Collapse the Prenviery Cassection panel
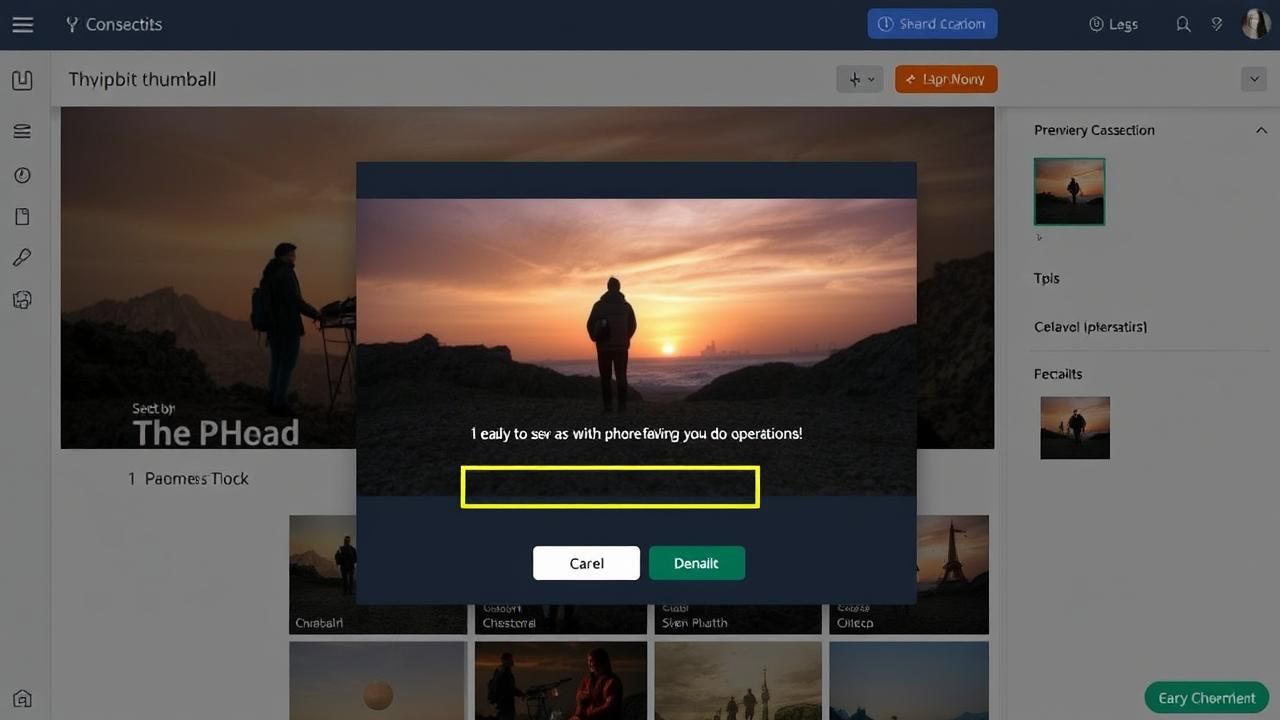 pyautogui.click(x=1260, y=130)
